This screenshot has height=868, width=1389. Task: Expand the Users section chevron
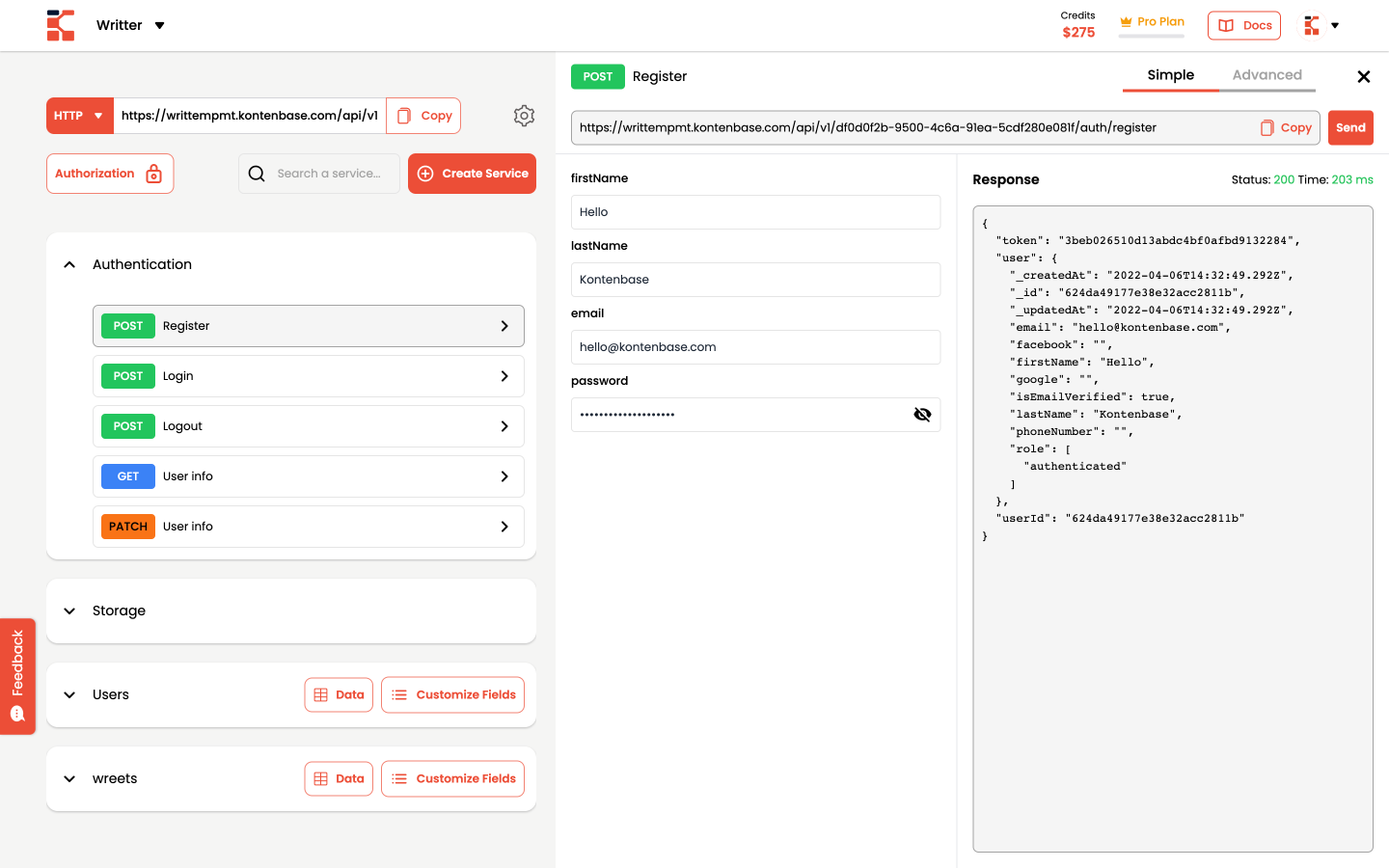69,694
